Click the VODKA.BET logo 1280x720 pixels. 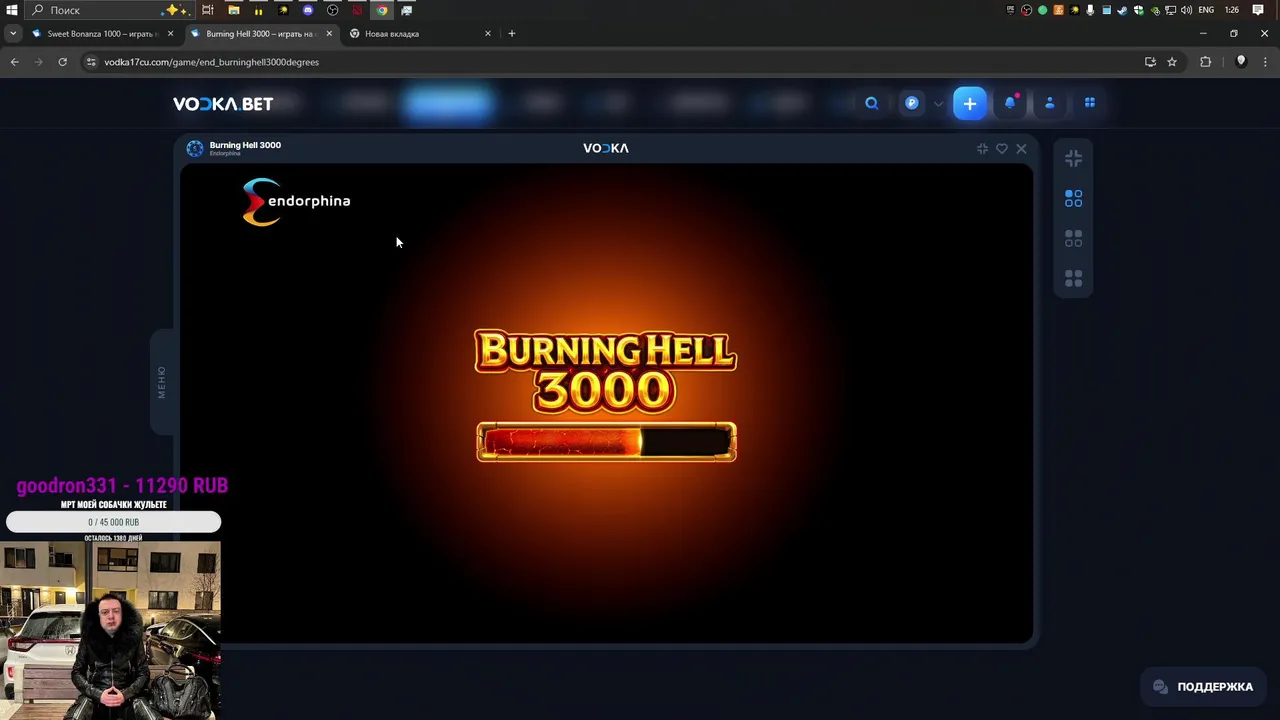[223, 104]
